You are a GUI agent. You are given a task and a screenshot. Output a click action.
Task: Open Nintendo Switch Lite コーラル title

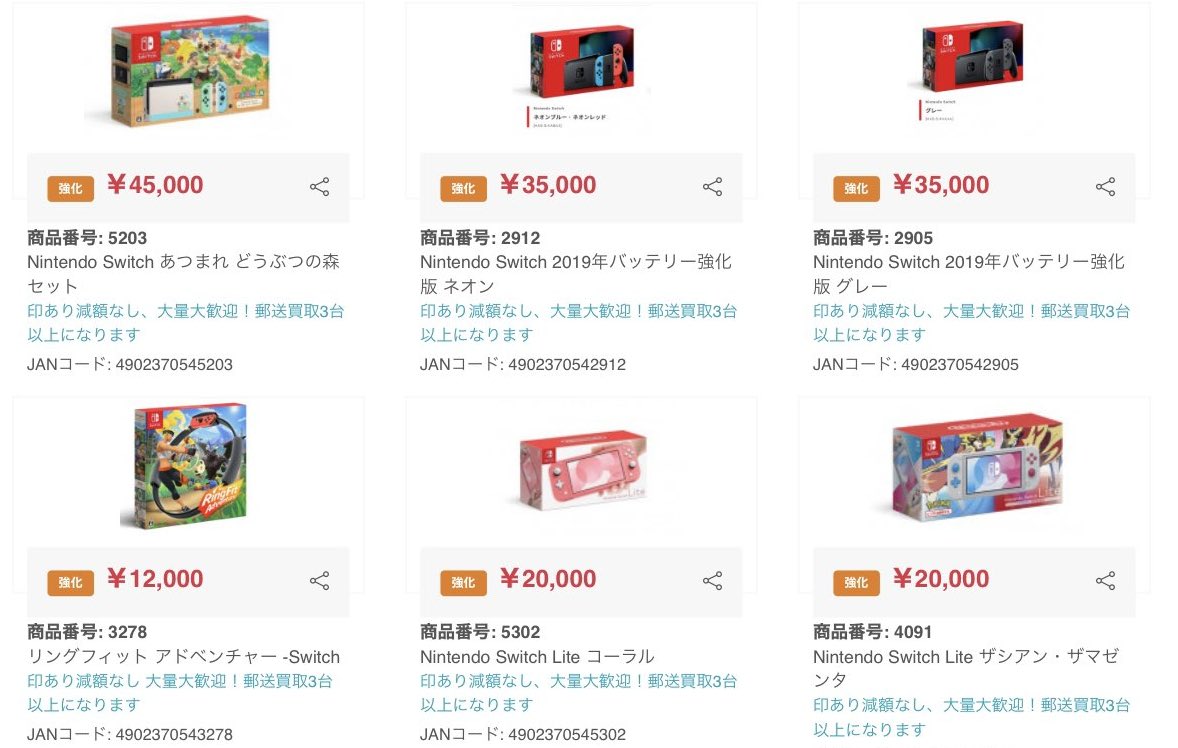tap(537, 657)
